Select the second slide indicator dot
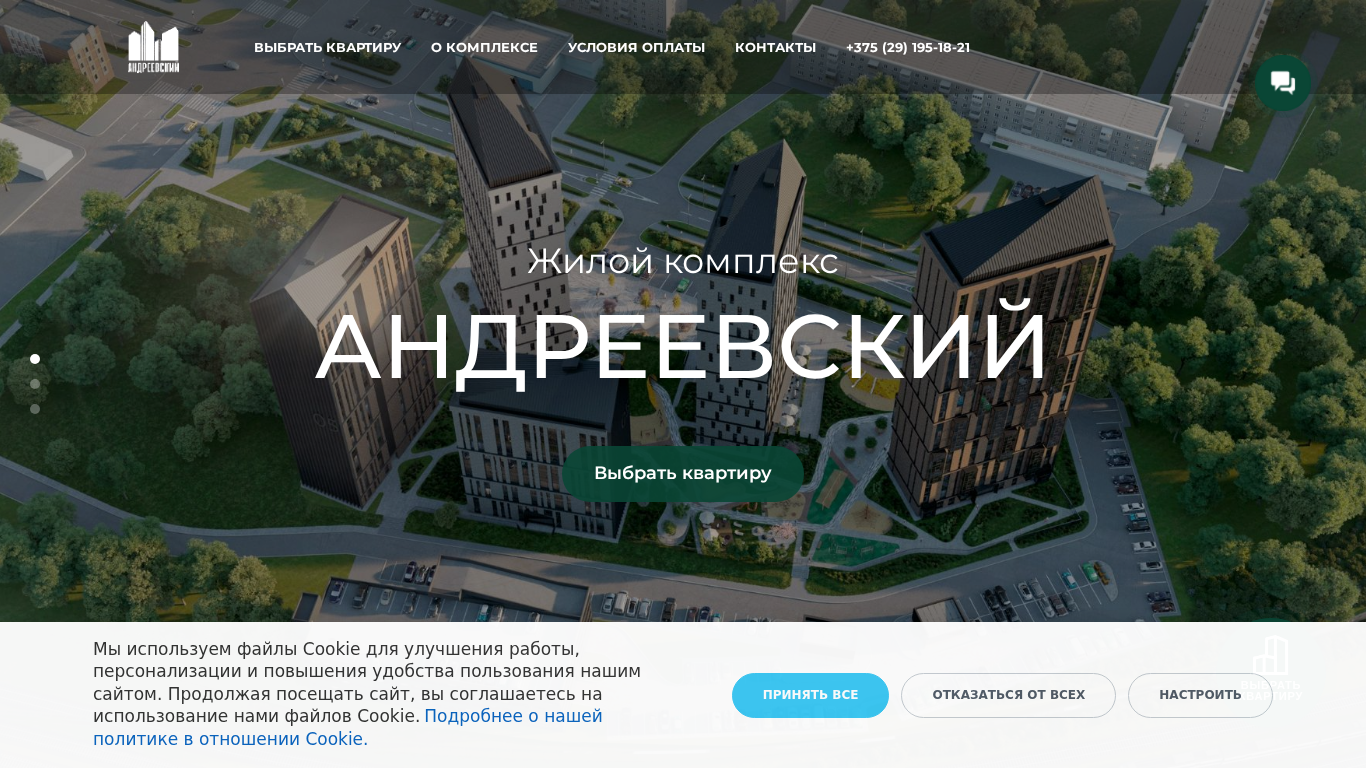 [x=35, y=384]
